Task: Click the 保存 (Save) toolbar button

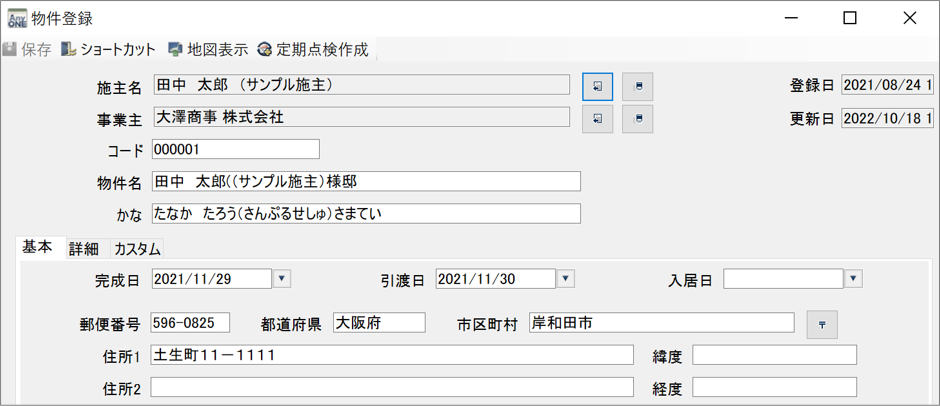Action: coord(27,49)
